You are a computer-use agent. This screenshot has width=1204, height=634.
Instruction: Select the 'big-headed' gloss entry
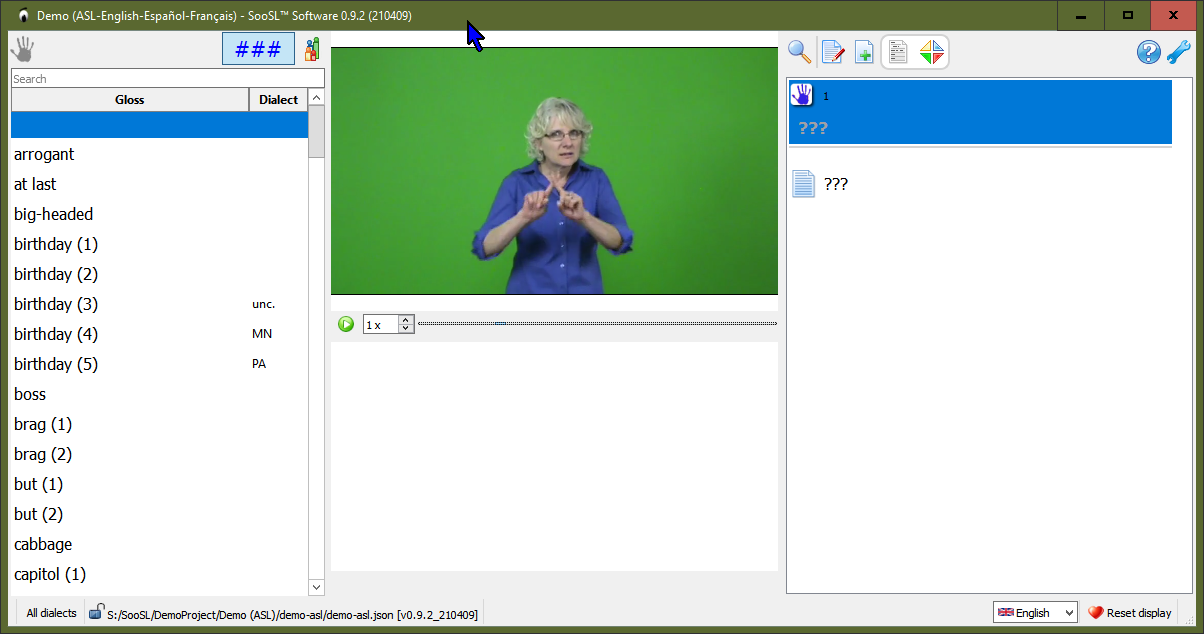tap(159, 214)
